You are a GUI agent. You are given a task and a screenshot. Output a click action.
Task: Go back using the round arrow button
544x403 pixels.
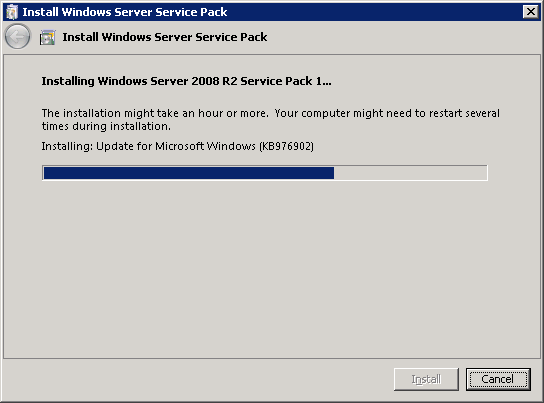pos(17,36)
